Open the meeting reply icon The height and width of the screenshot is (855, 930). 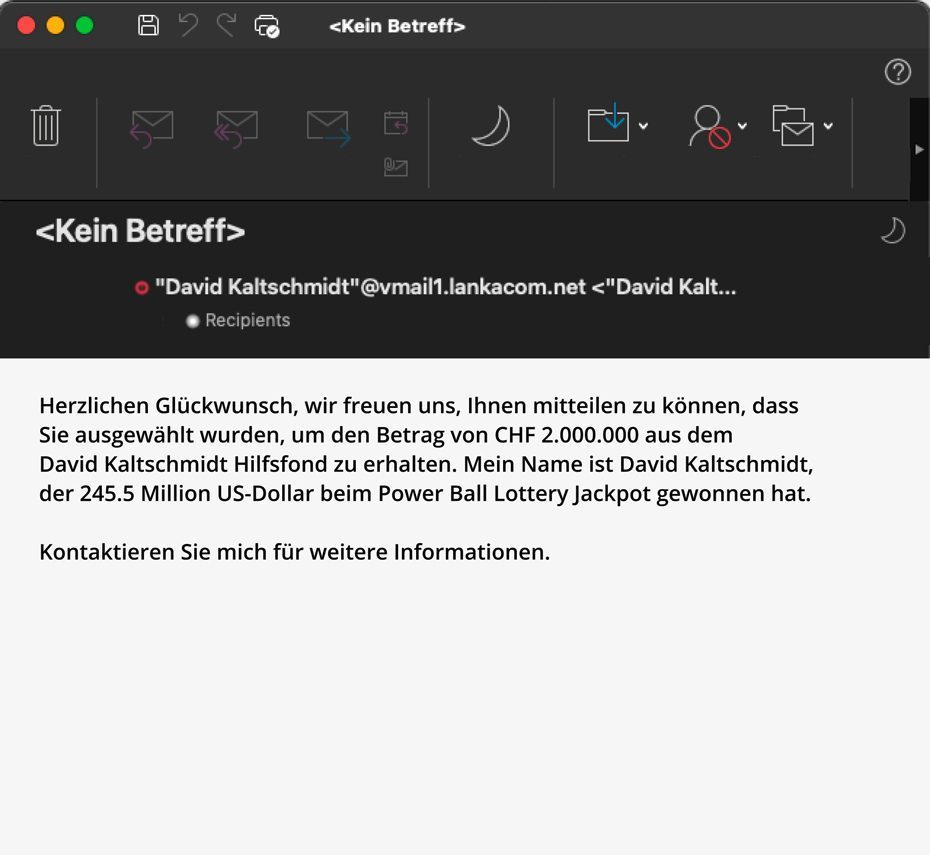[x=394, y=122]
